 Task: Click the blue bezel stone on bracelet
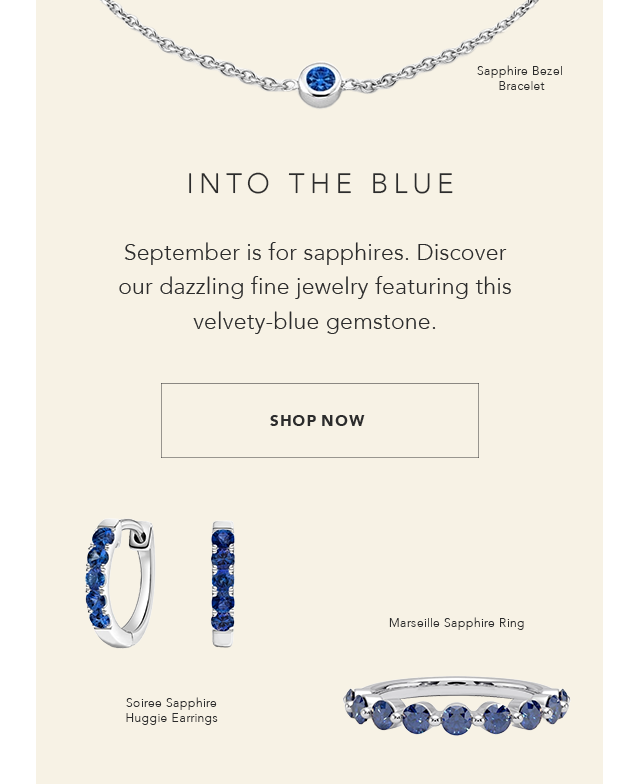point(320,78)
